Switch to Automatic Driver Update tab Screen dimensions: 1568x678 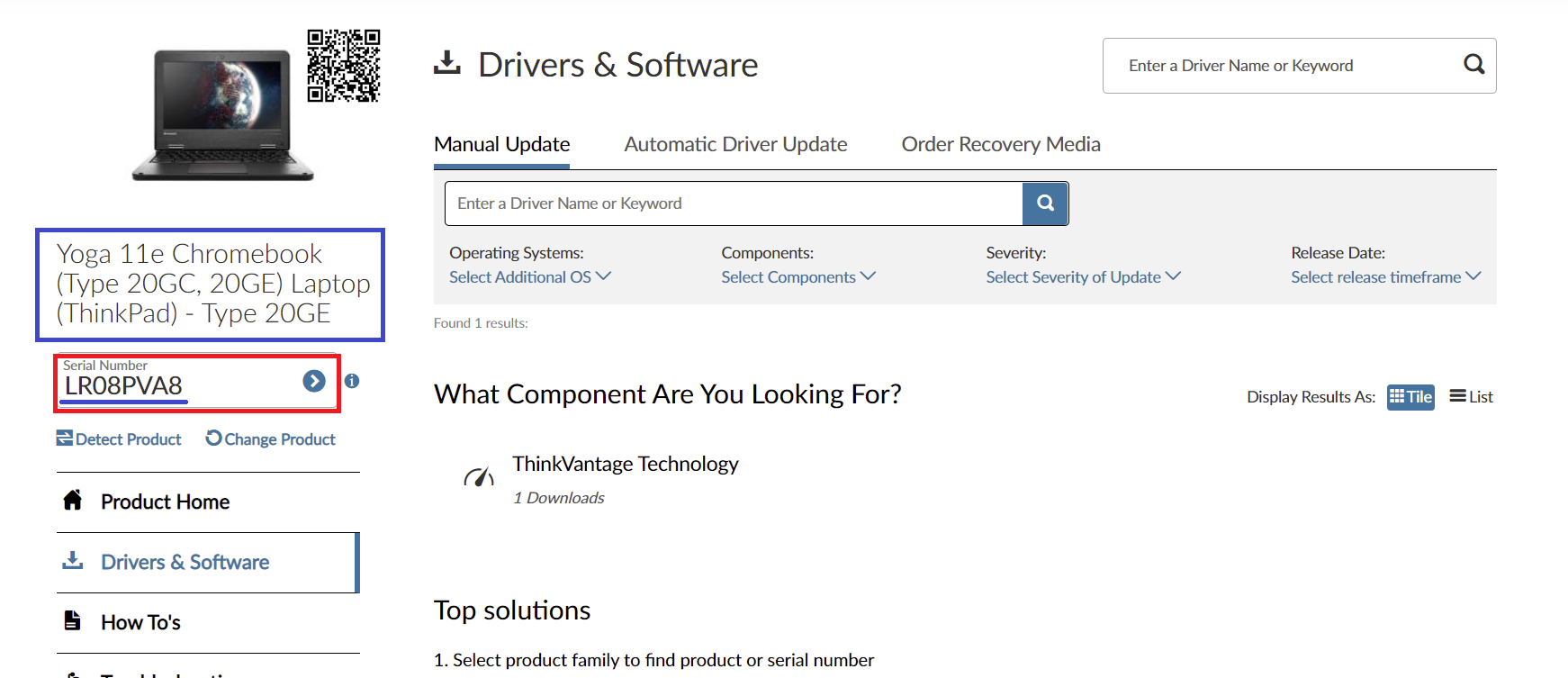[x=735, y=145]
